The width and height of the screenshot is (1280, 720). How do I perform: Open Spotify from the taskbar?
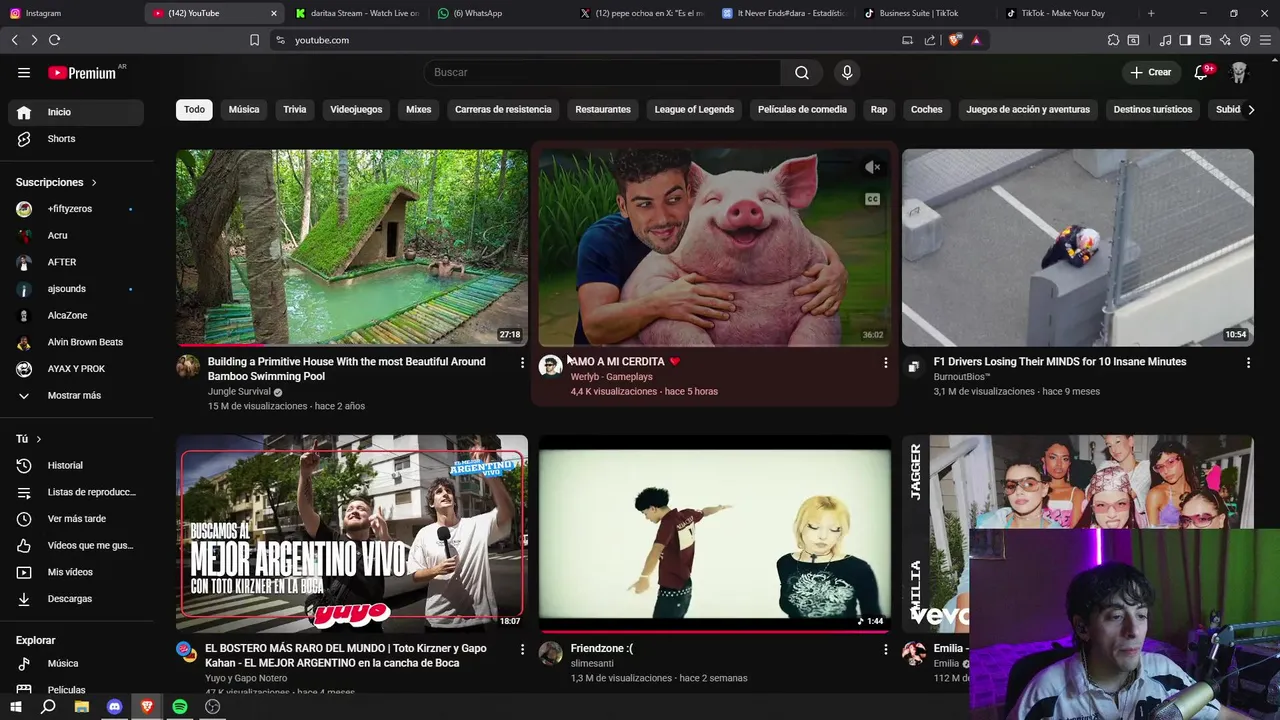(x=180, y=707)
